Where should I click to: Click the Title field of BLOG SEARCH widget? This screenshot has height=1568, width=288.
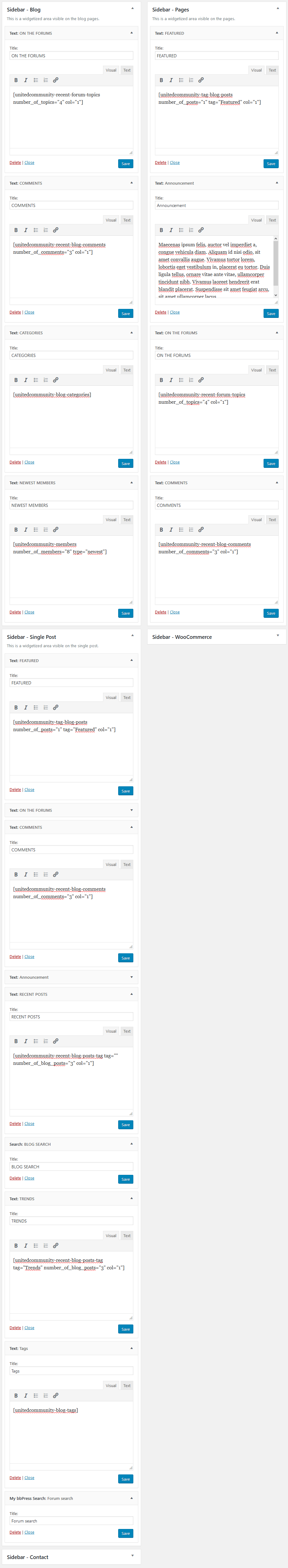click(71, 1166)
